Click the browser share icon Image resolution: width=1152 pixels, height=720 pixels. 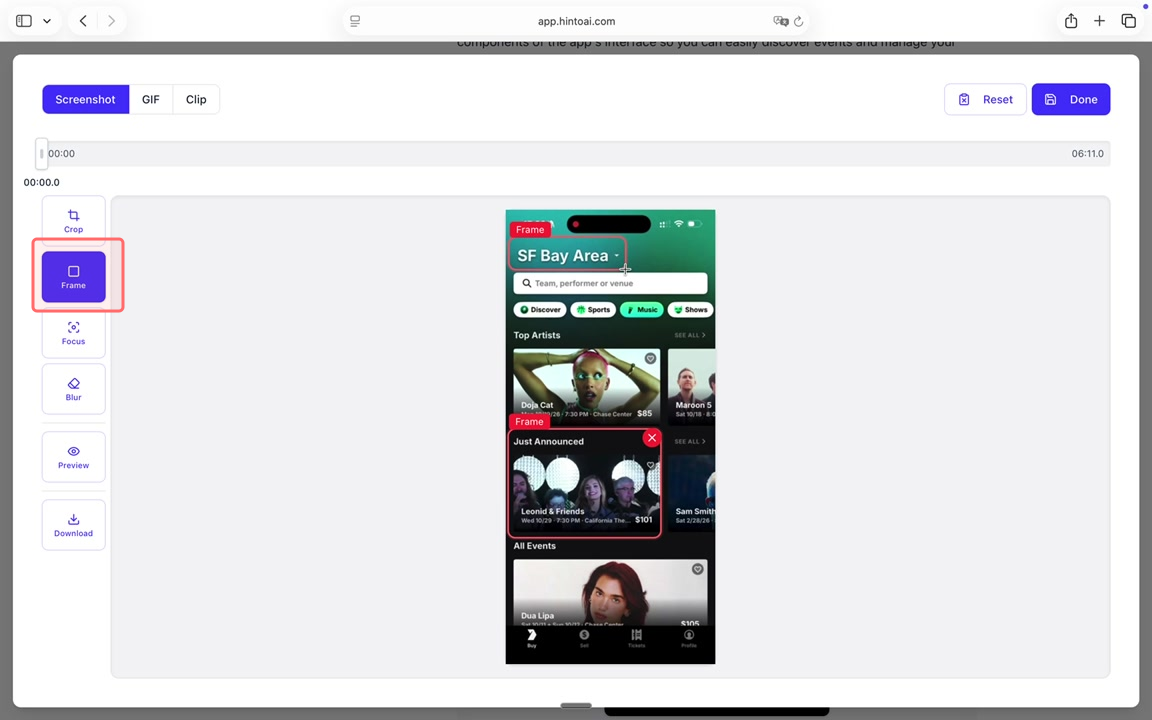click(x=1071, y=21)
